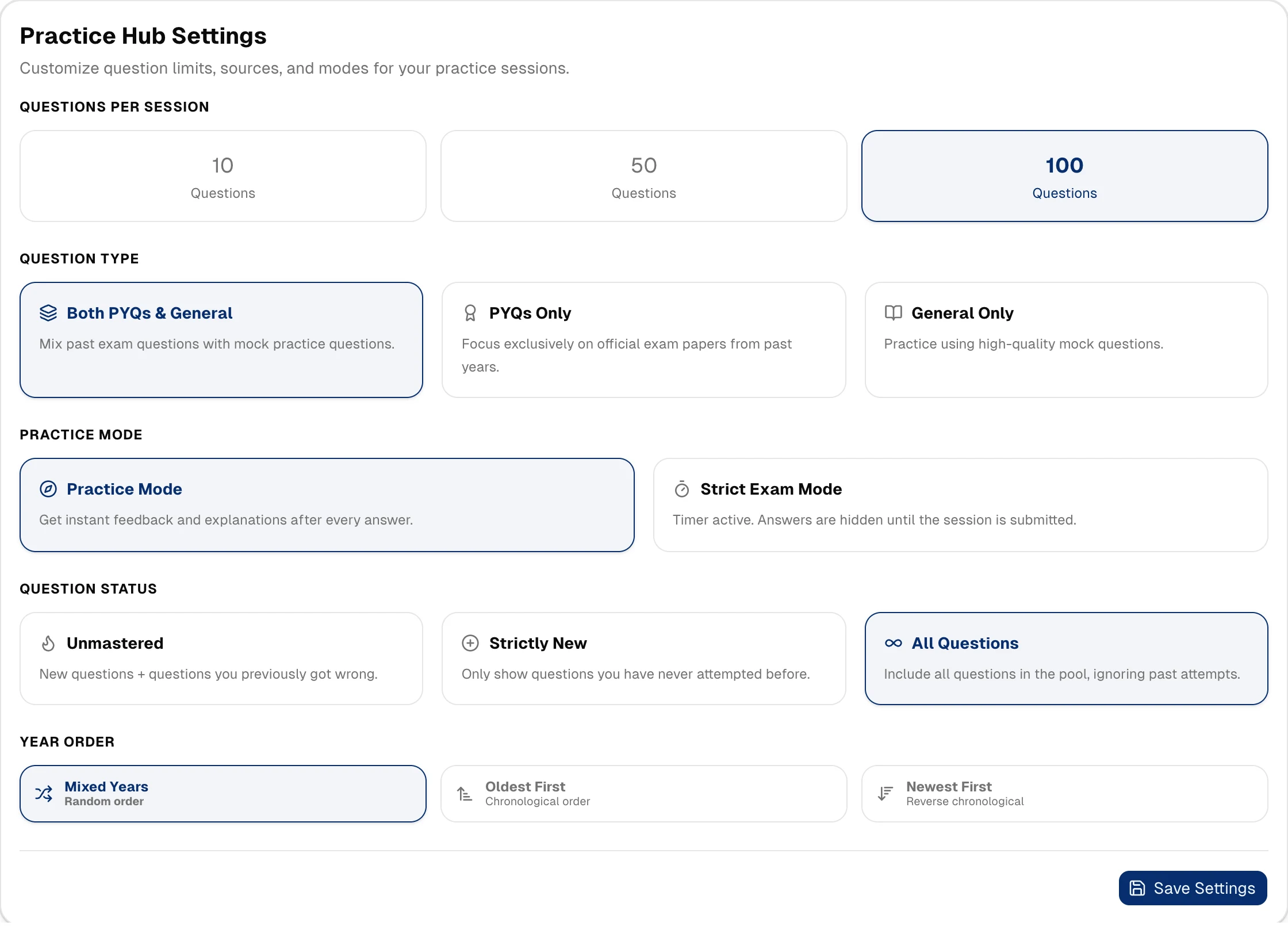This screenshot has height=926, width=1288.
Task: Click 'Only show questions you have never attempted'
Action: tap(635, 674)
